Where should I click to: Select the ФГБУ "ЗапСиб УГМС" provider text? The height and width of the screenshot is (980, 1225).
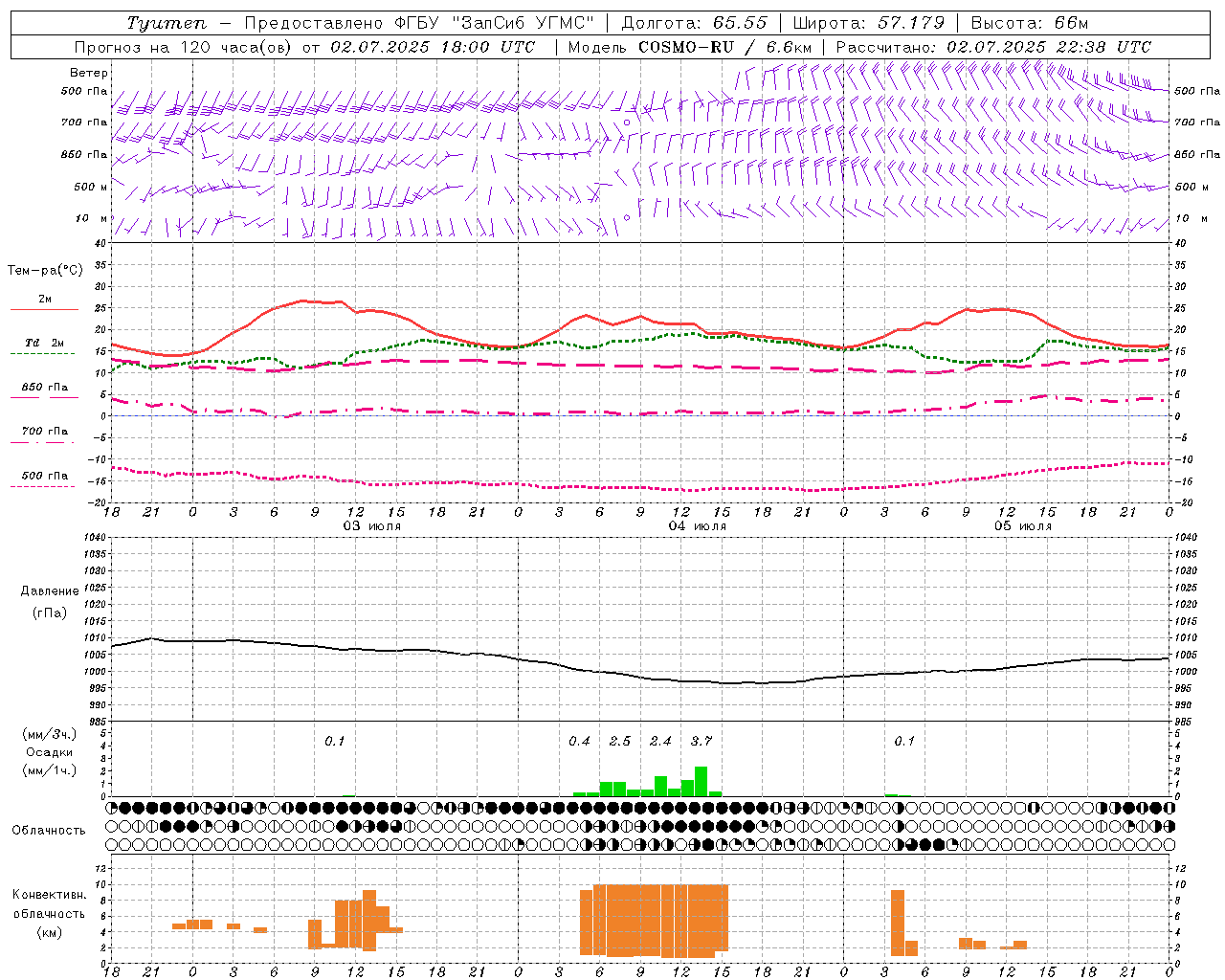coord(494,23)
